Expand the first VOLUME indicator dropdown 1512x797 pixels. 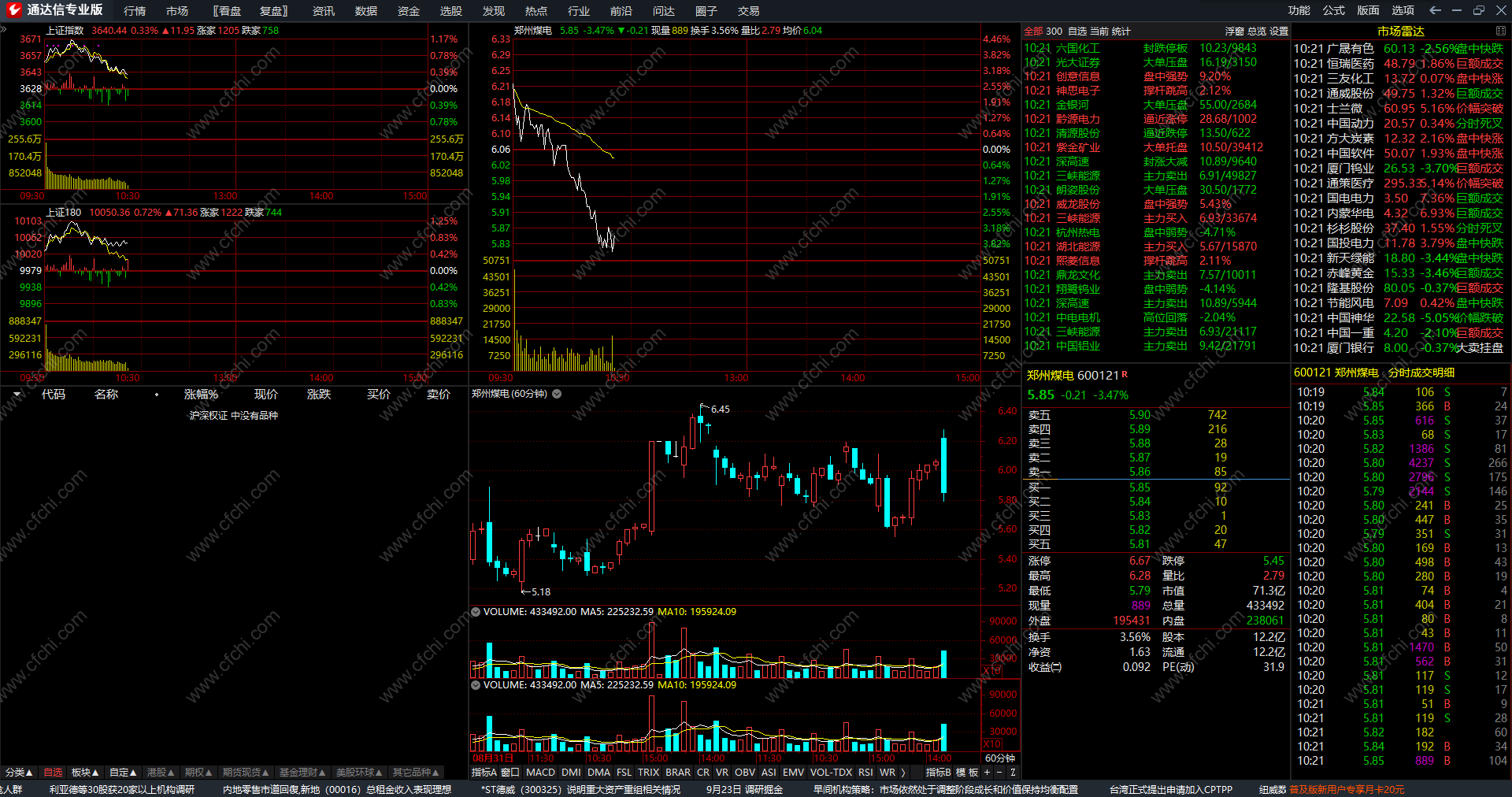coord(476,611)
